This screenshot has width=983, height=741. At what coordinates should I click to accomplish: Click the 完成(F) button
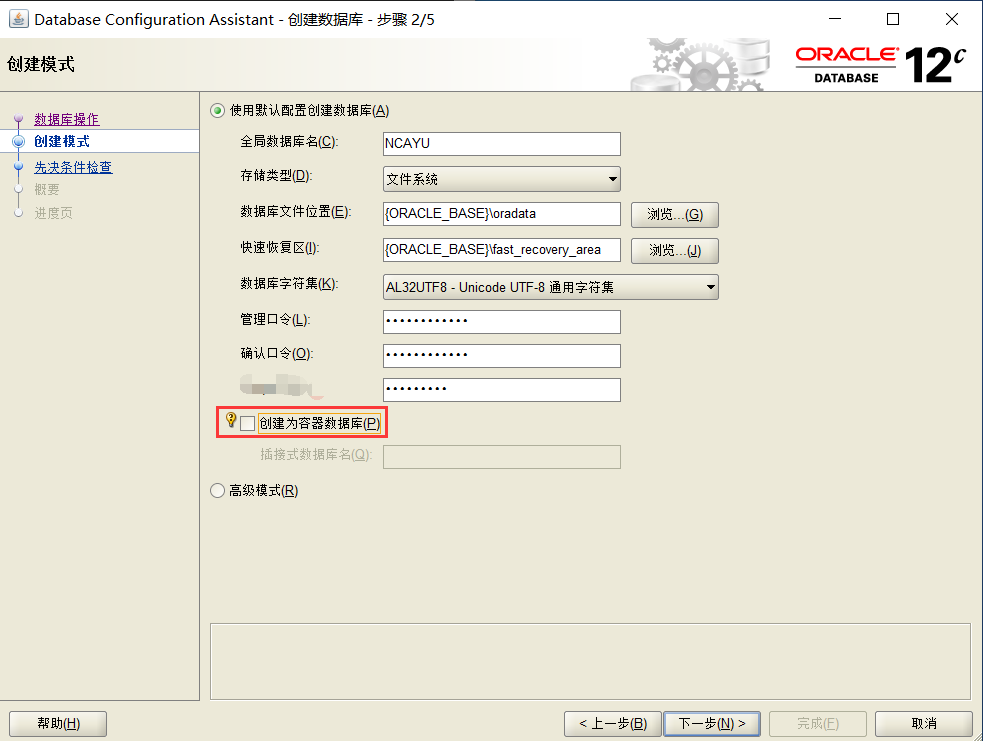coord(817,723)
